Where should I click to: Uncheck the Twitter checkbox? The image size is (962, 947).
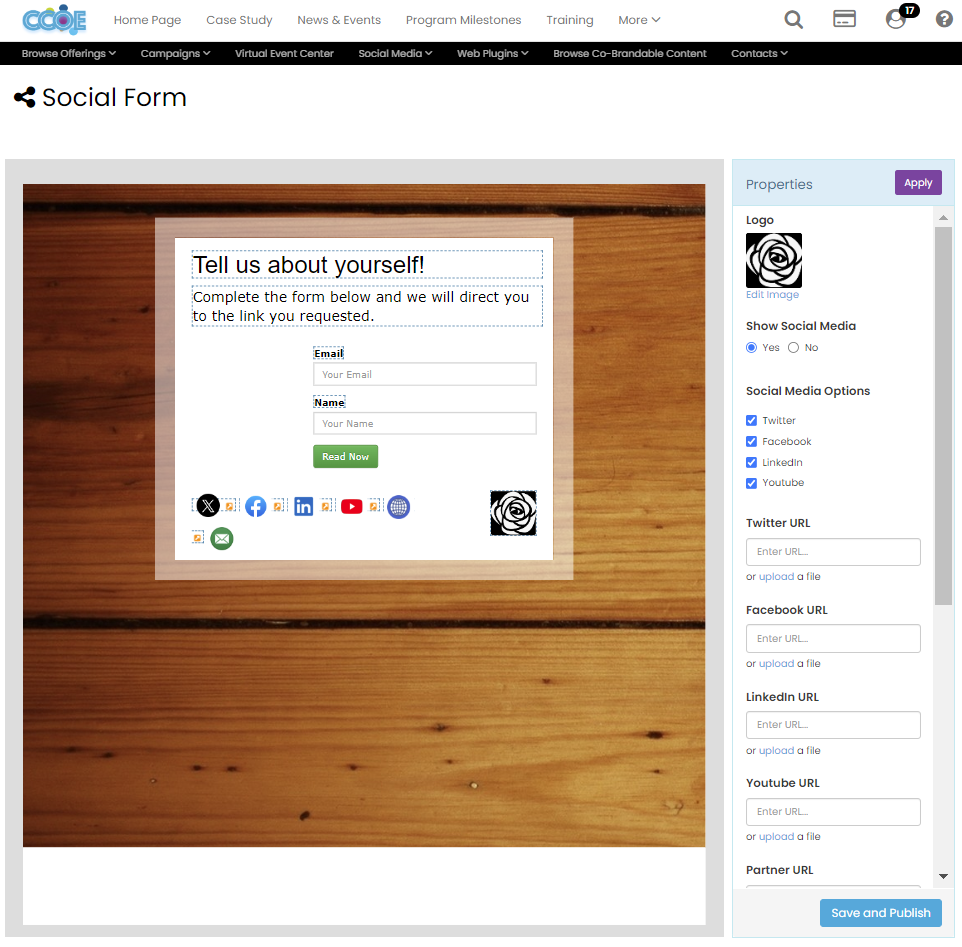[752, 421]
